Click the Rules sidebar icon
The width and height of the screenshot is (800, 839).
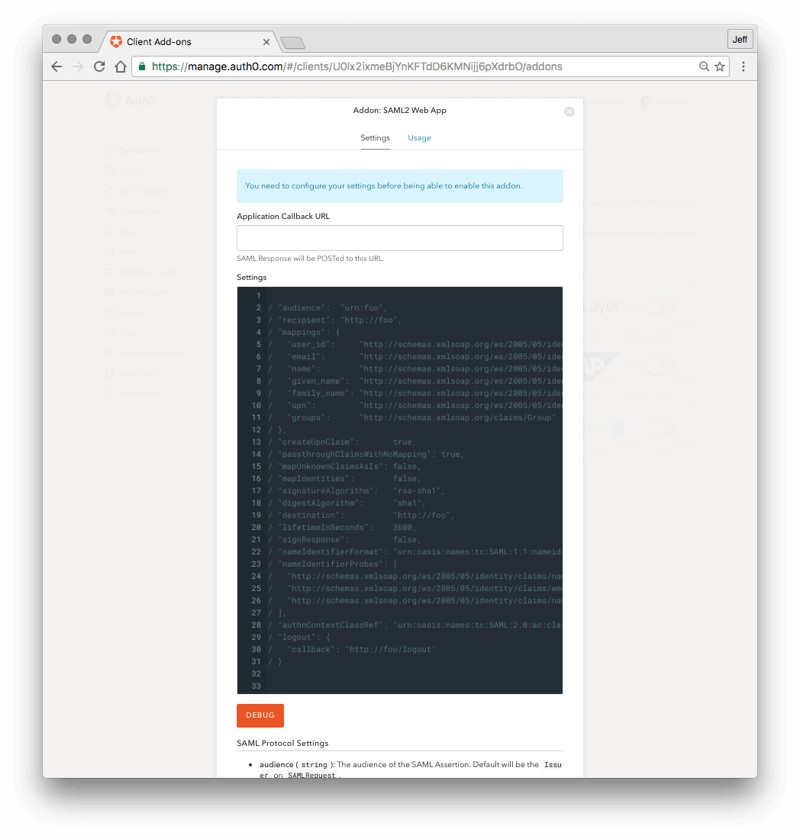110,251
